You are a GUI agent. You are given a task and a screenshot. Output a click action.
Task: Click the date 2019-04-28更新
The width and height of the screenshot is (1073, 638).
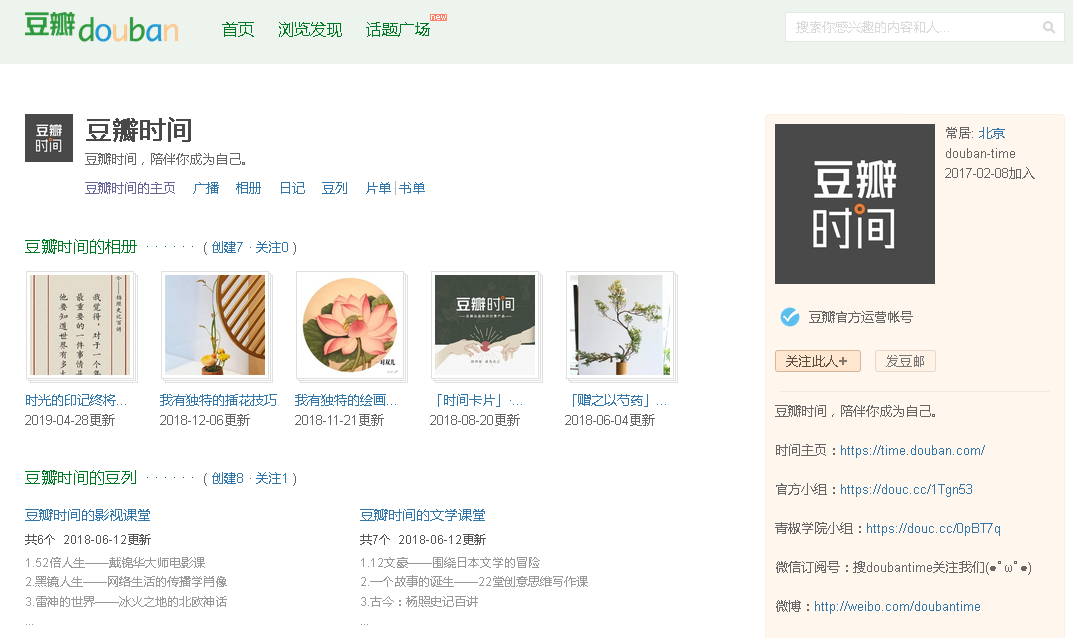pos(70,420)
